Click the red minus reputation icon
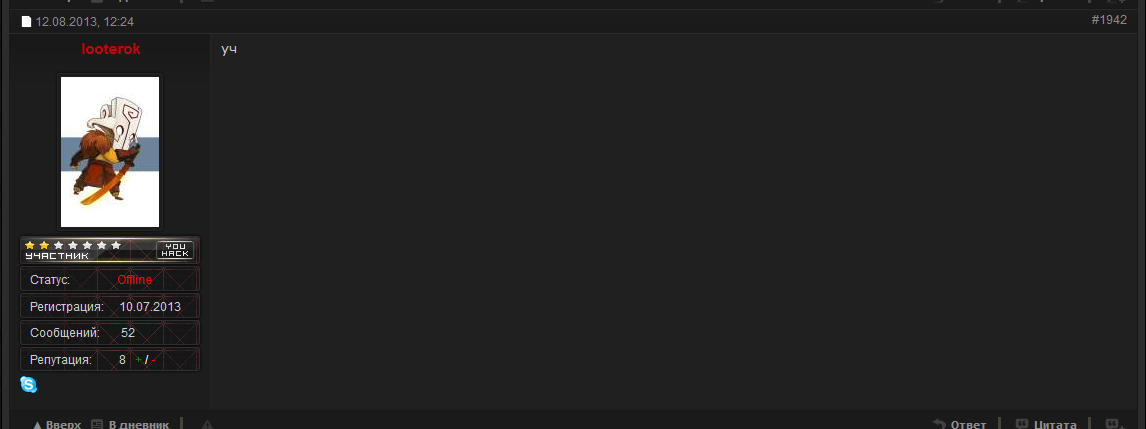1146x429 pixels. pos(153,360)
